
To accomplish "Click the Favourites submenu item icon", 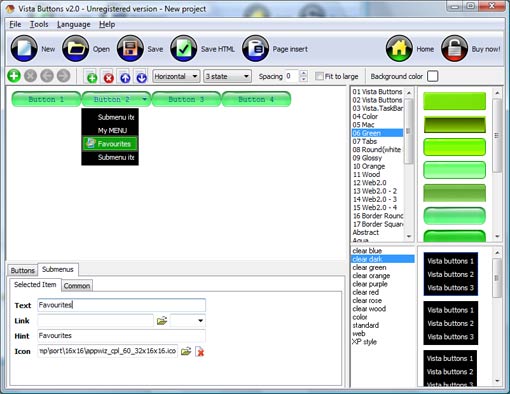I will tap(90, 143).
